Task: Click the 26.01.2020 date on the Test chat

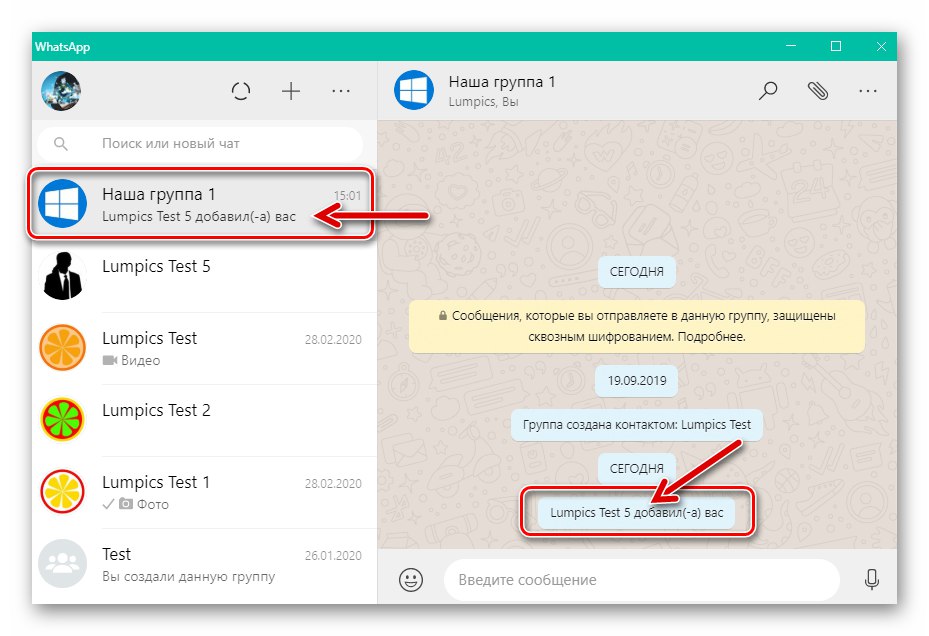Action: click(333, 556)
